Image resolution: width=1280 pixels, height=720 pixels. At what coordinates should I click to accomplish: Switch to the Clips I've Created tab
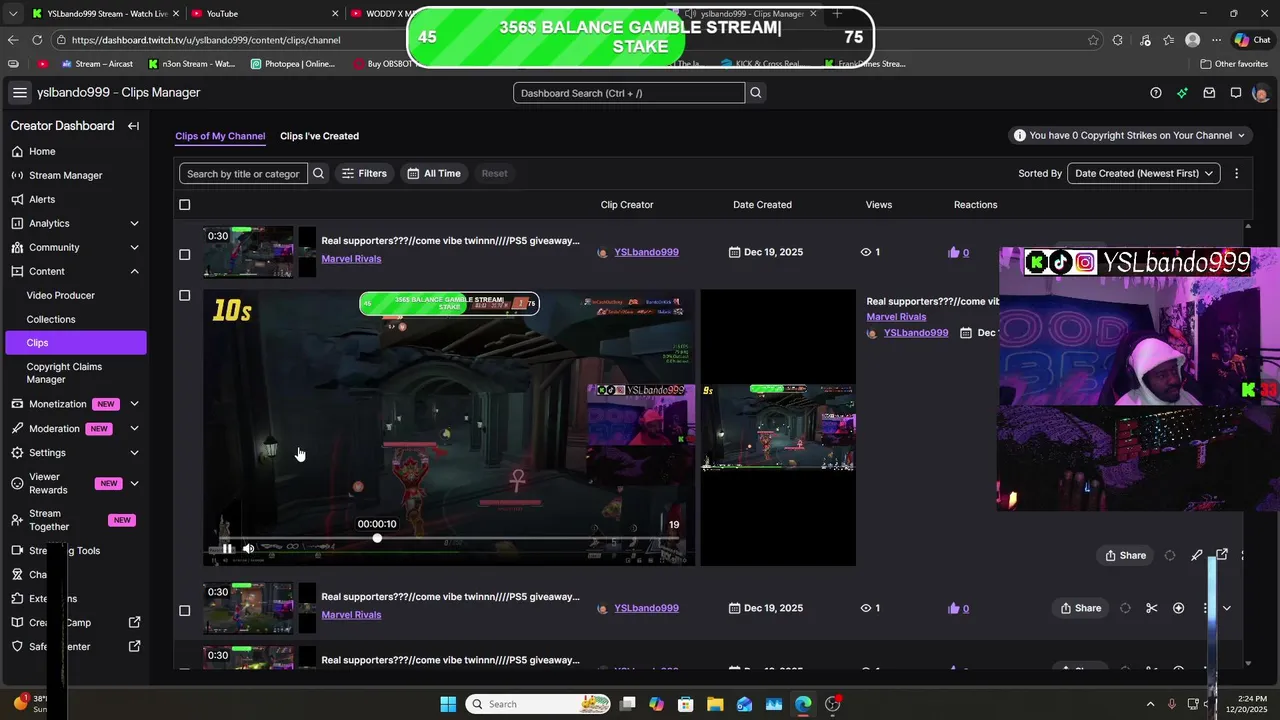coord(319,136)
